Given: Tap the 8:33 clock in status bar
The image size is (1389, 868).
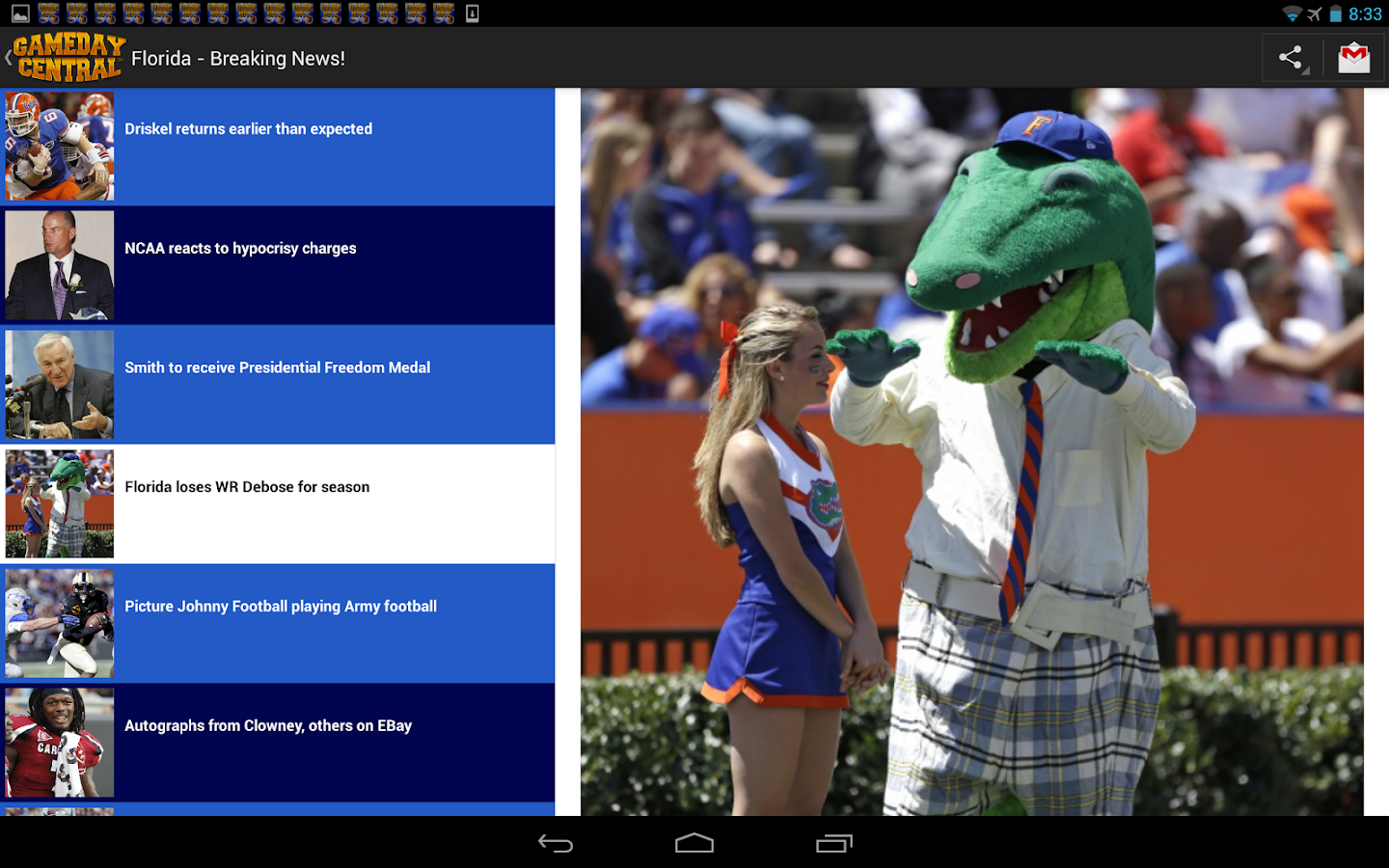Looking at the screenshot, I should point(1365,14).
